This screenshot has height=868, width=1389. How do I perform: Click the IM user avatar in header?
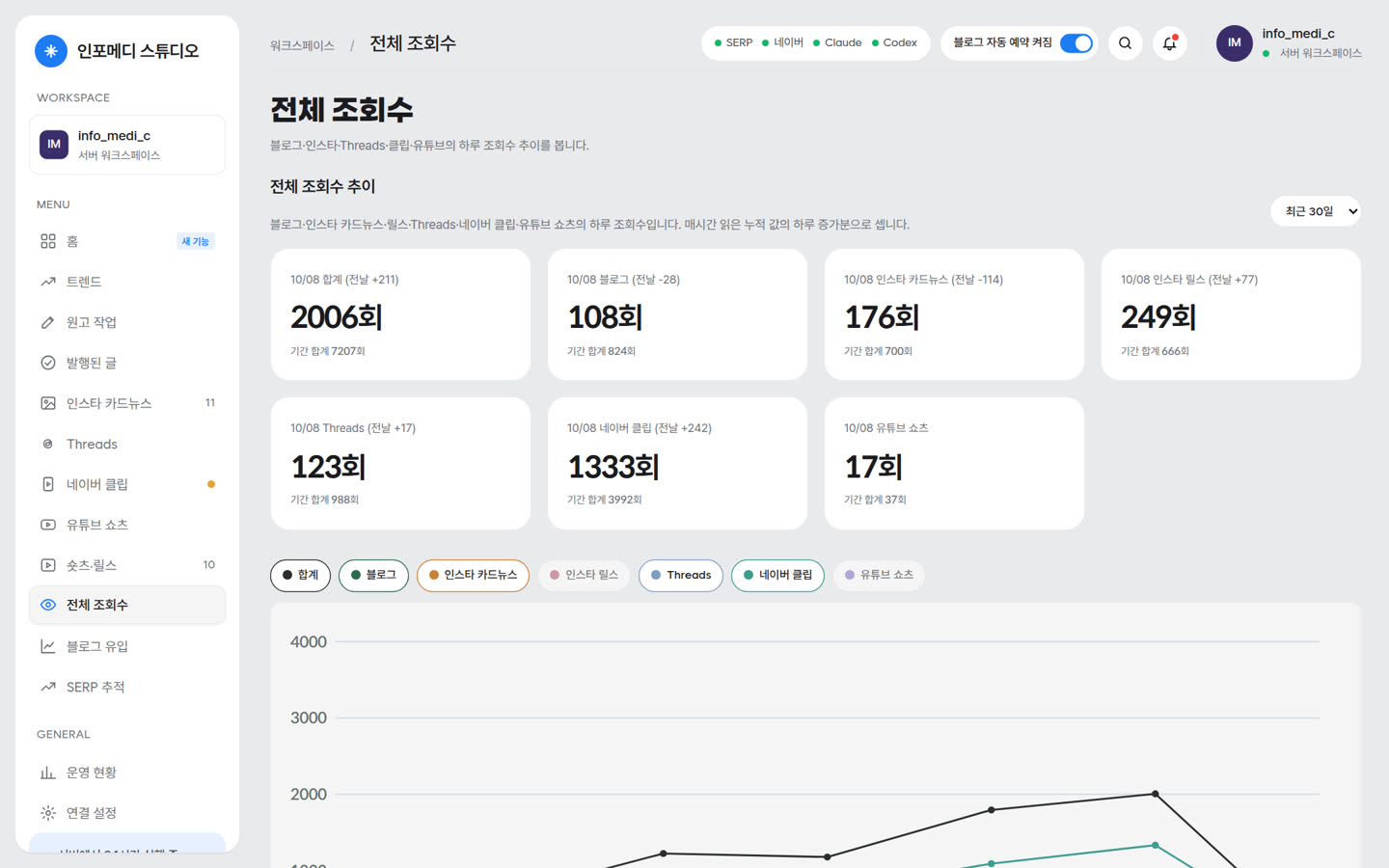point(1234,43)
